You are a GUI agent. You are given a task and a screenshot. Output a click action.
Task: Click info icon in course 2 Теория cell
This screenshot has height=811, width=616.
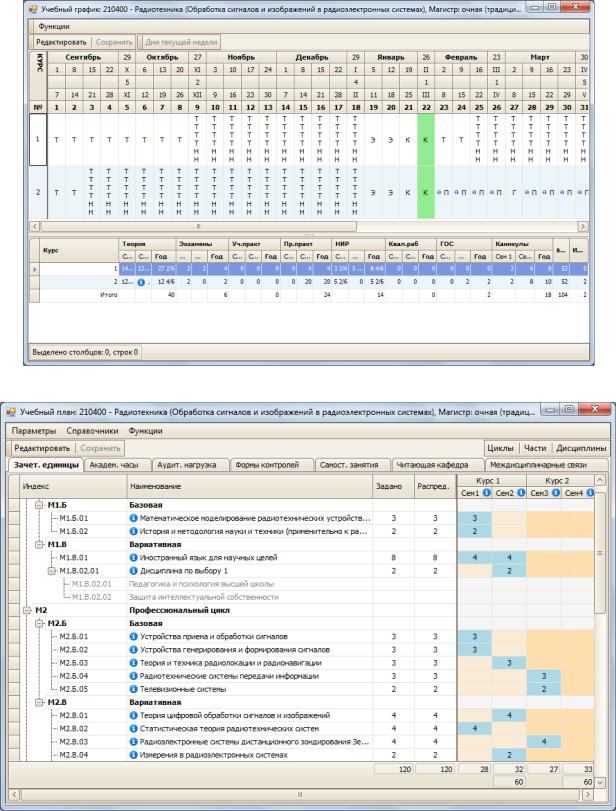[141, 282]
